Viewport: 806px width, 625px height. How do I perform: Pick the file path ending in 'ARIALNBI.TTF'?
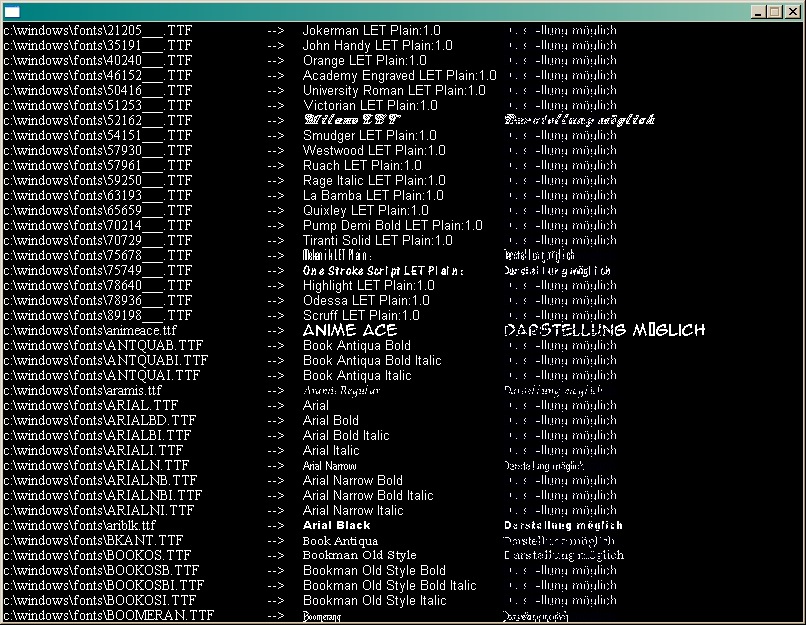103,495
